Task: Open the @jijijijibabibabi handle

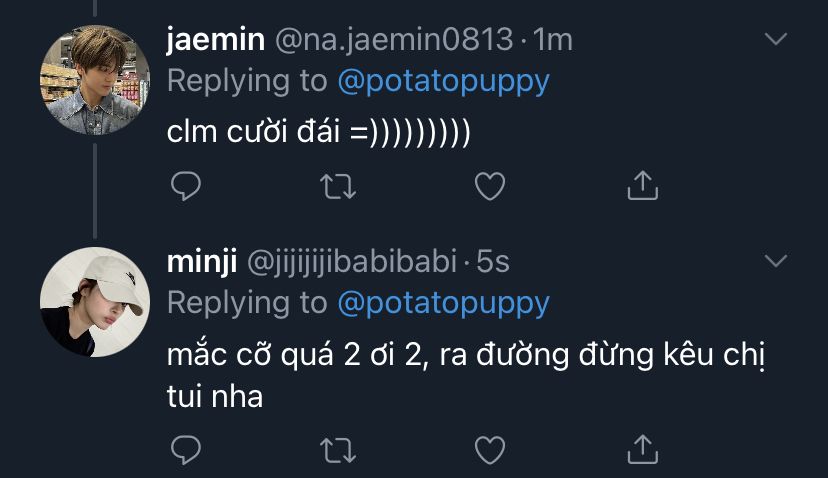Action: pos(351,262)
